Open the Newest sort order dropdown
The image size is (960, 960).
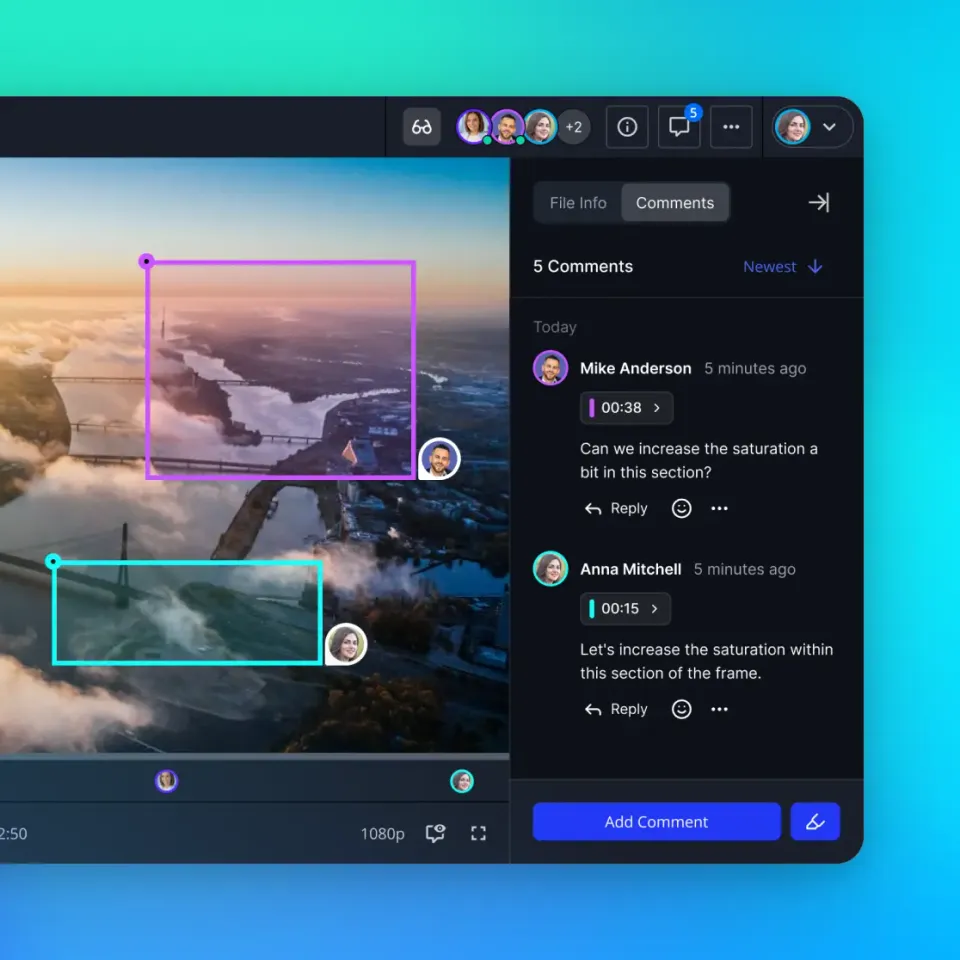click(x=783, y=266)
